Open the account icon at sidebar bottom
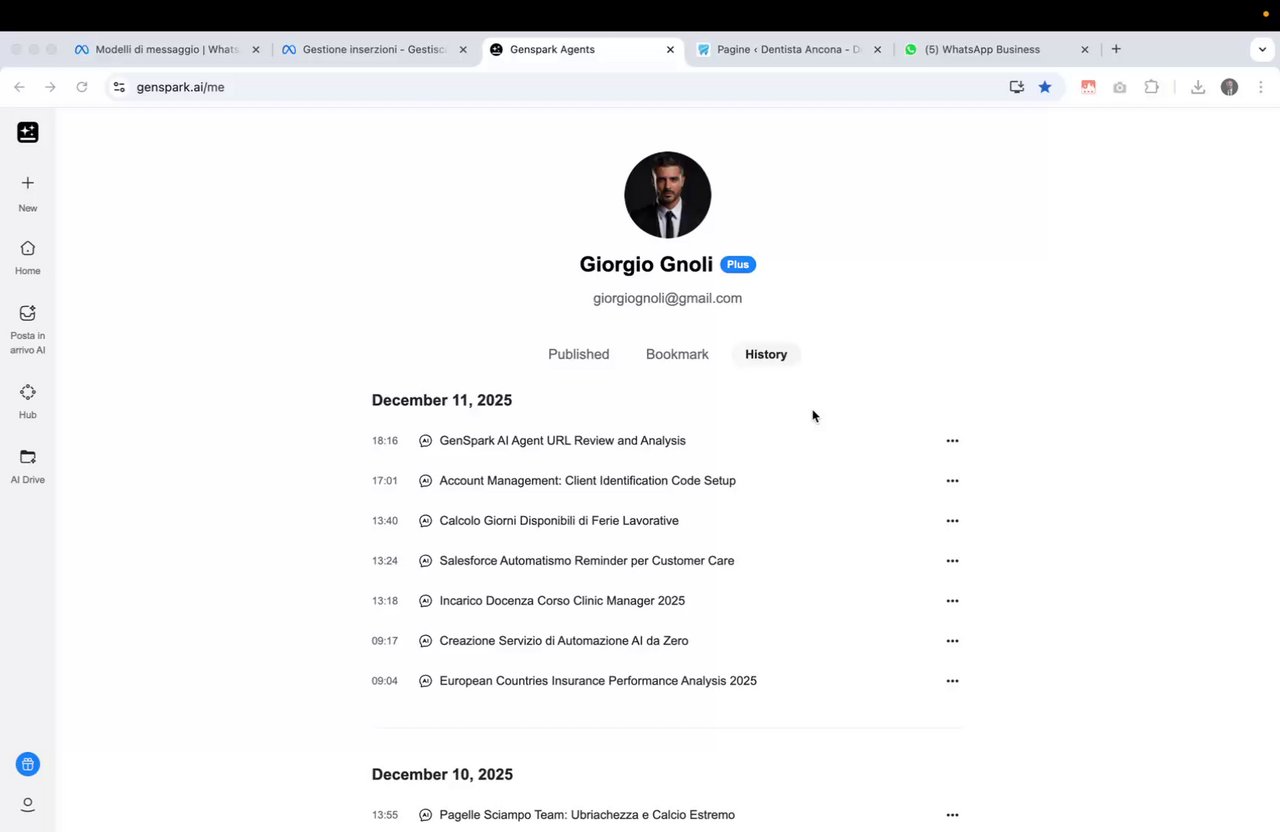Viewport: 1280px width, 832px height. click(28, 804)
